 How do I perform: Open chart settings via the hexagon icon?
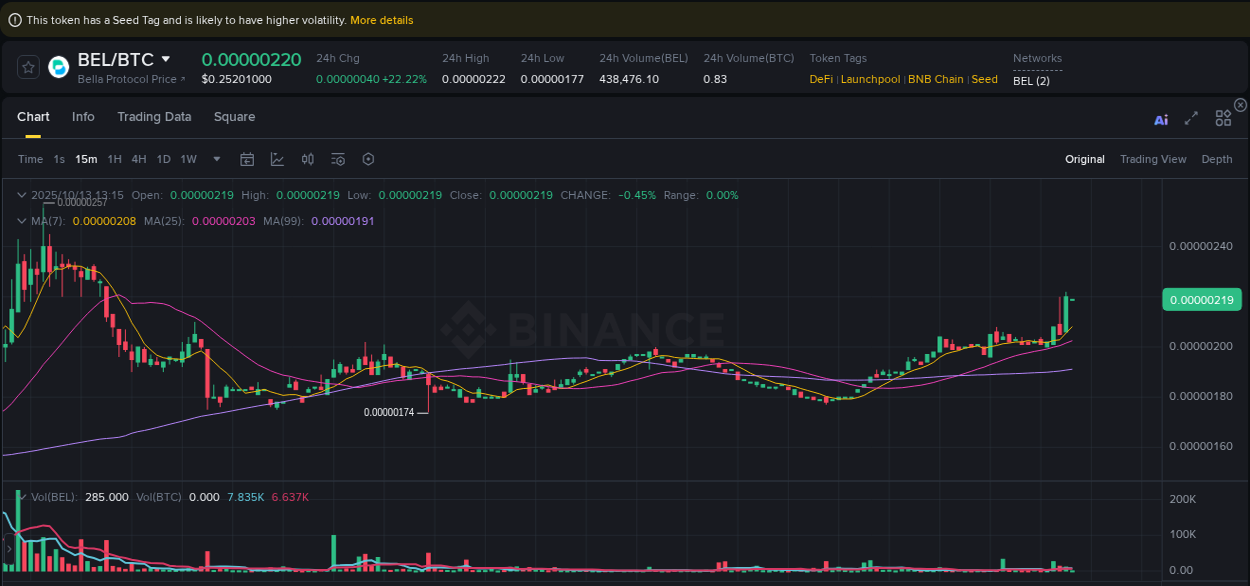click(x=368, y=159)
